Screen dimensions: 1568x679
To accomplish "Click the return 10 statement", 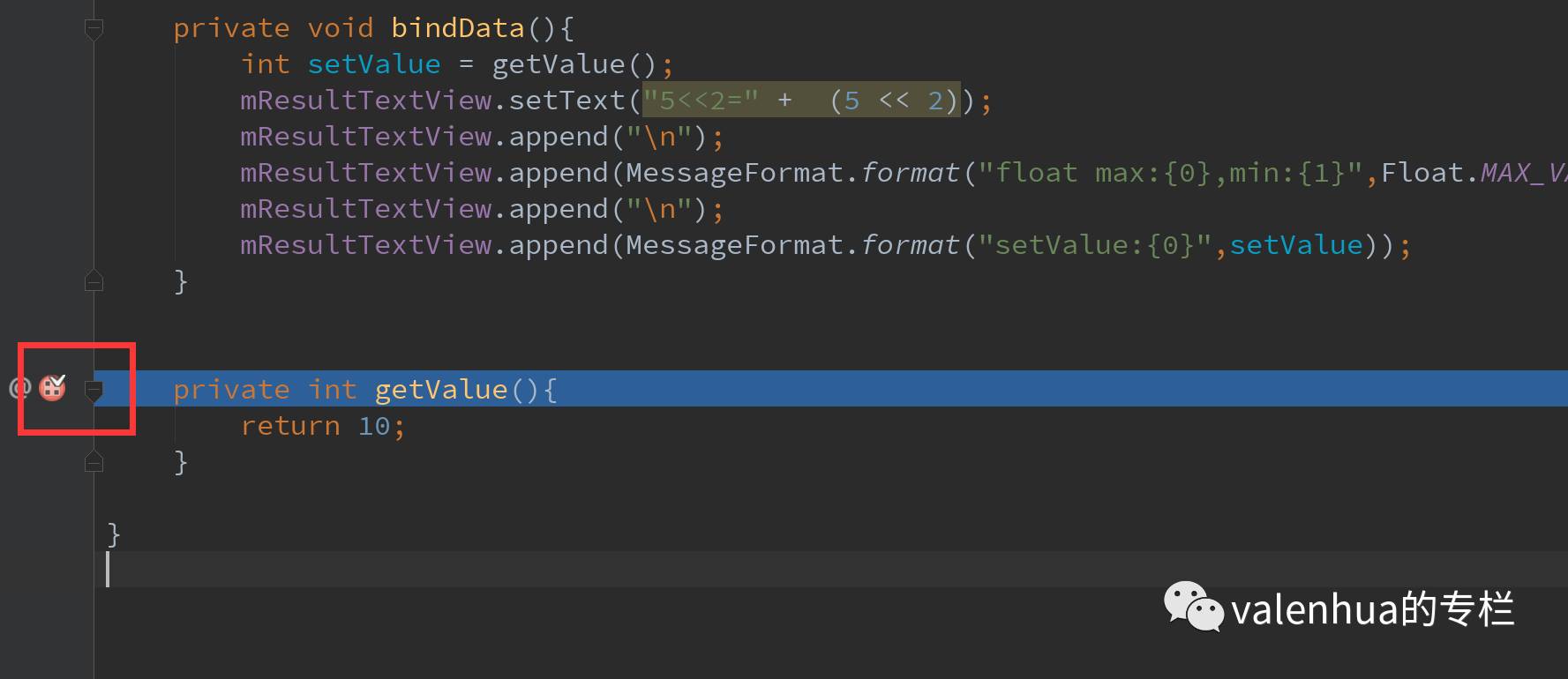I will (x=322, y=426).
